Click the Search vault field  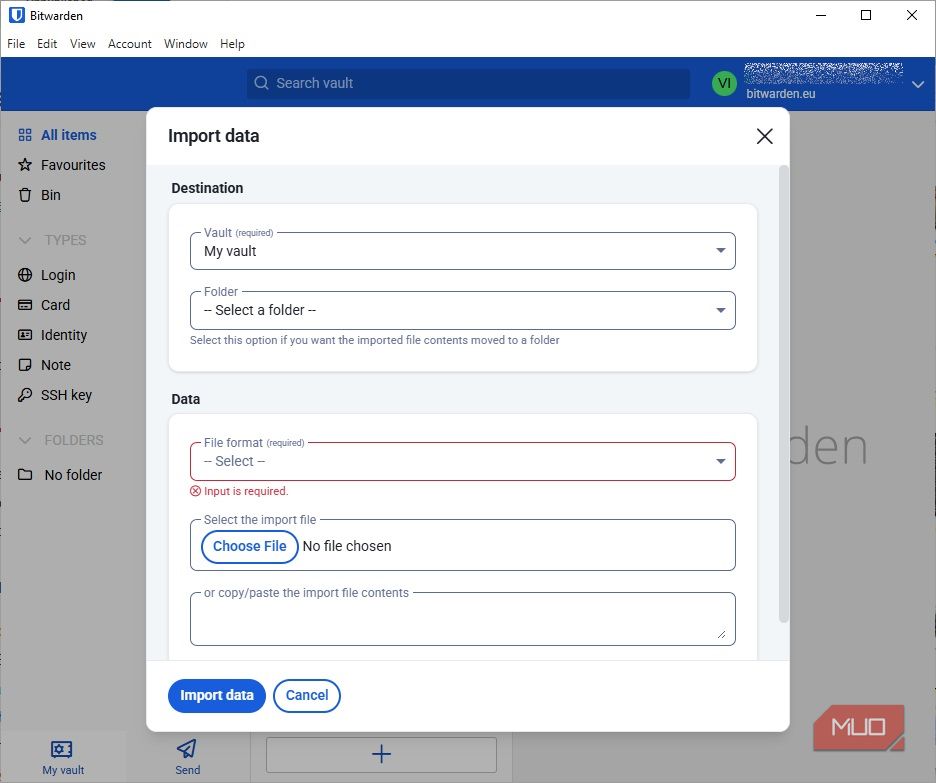469,83
